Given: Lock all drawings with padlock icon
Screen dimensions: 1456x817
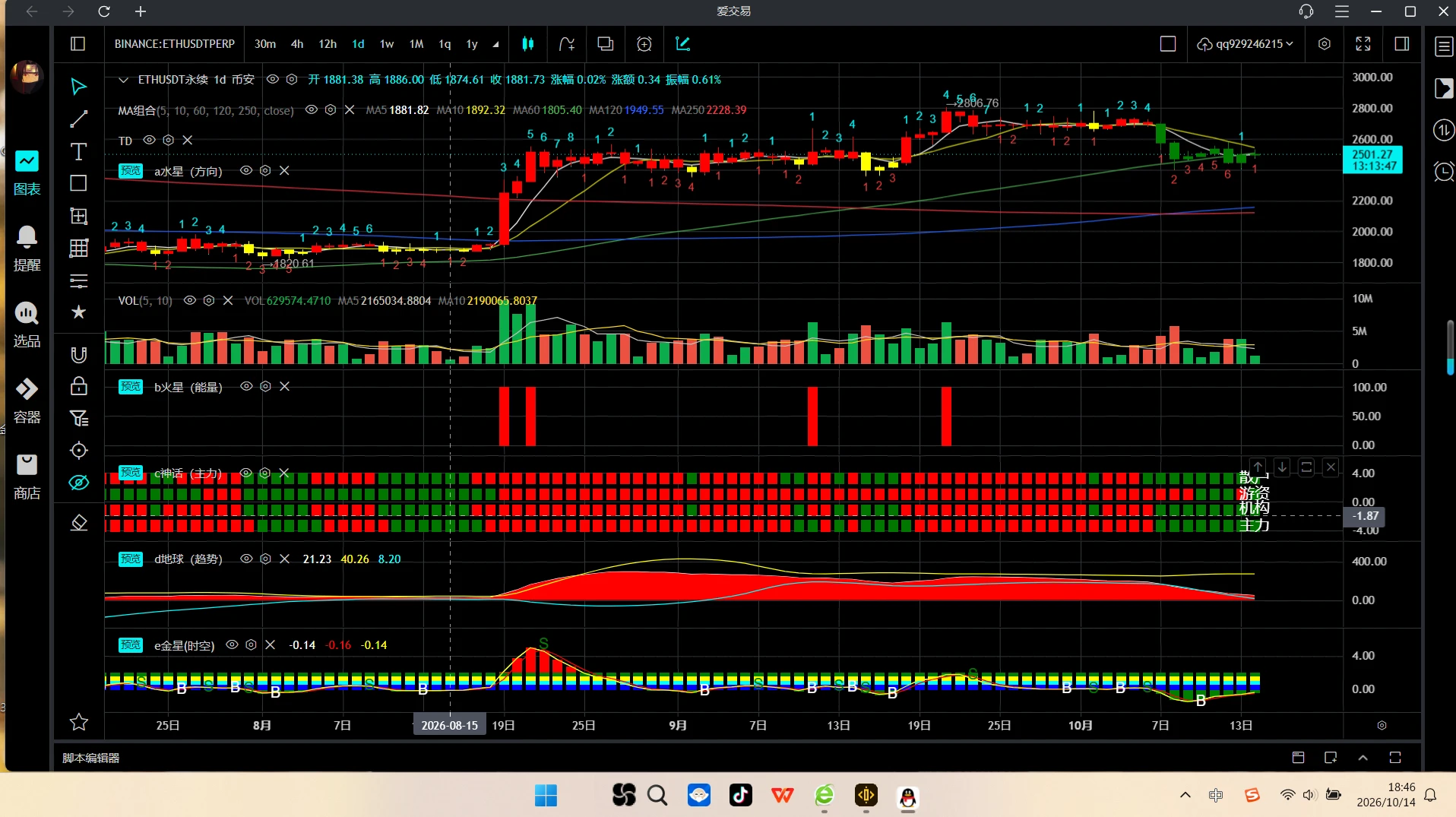Looking at the screenshot, I should tap(78, 386).
